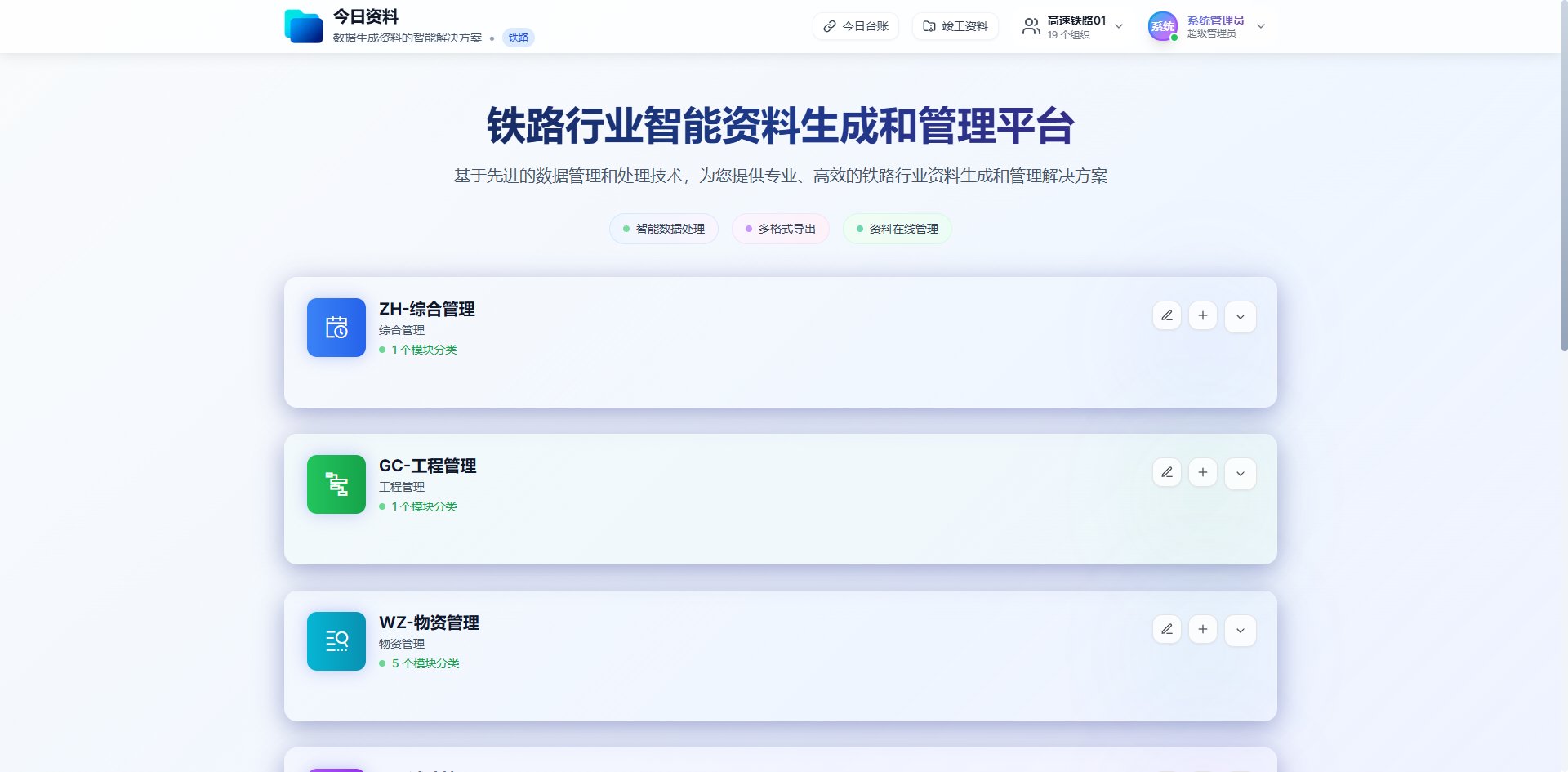Click the 今日资料 folder logo icon

[304, 26]
